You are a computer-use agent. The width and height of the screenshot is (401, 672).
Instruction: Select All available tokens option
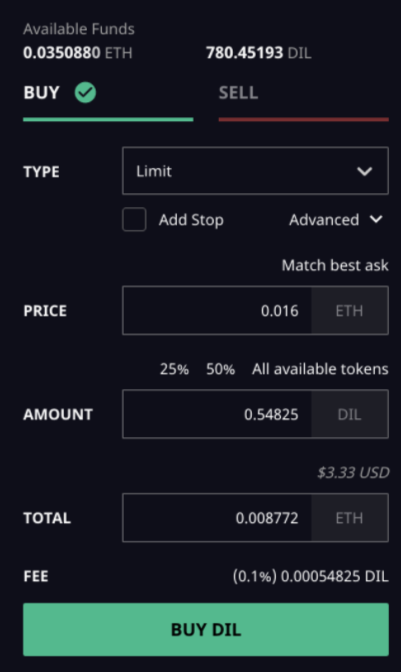(x=320, y=369)
